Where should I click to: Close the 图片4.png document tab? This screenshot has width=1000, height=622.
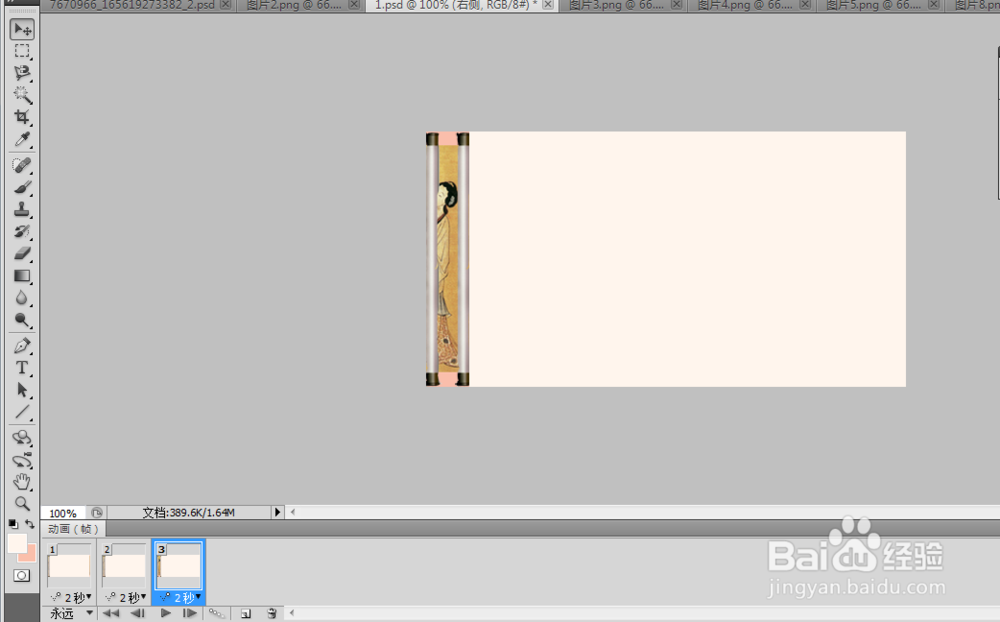coord(805,4)
